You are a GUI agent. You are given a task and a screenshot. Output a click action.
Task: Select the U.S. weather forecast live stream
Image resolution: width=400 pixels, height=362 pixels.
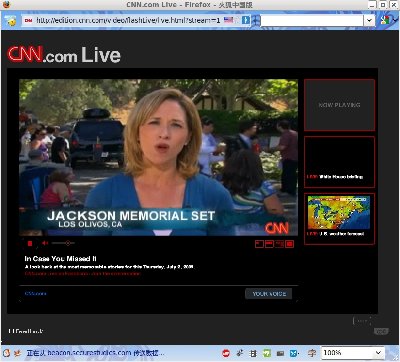click(339, 219)
